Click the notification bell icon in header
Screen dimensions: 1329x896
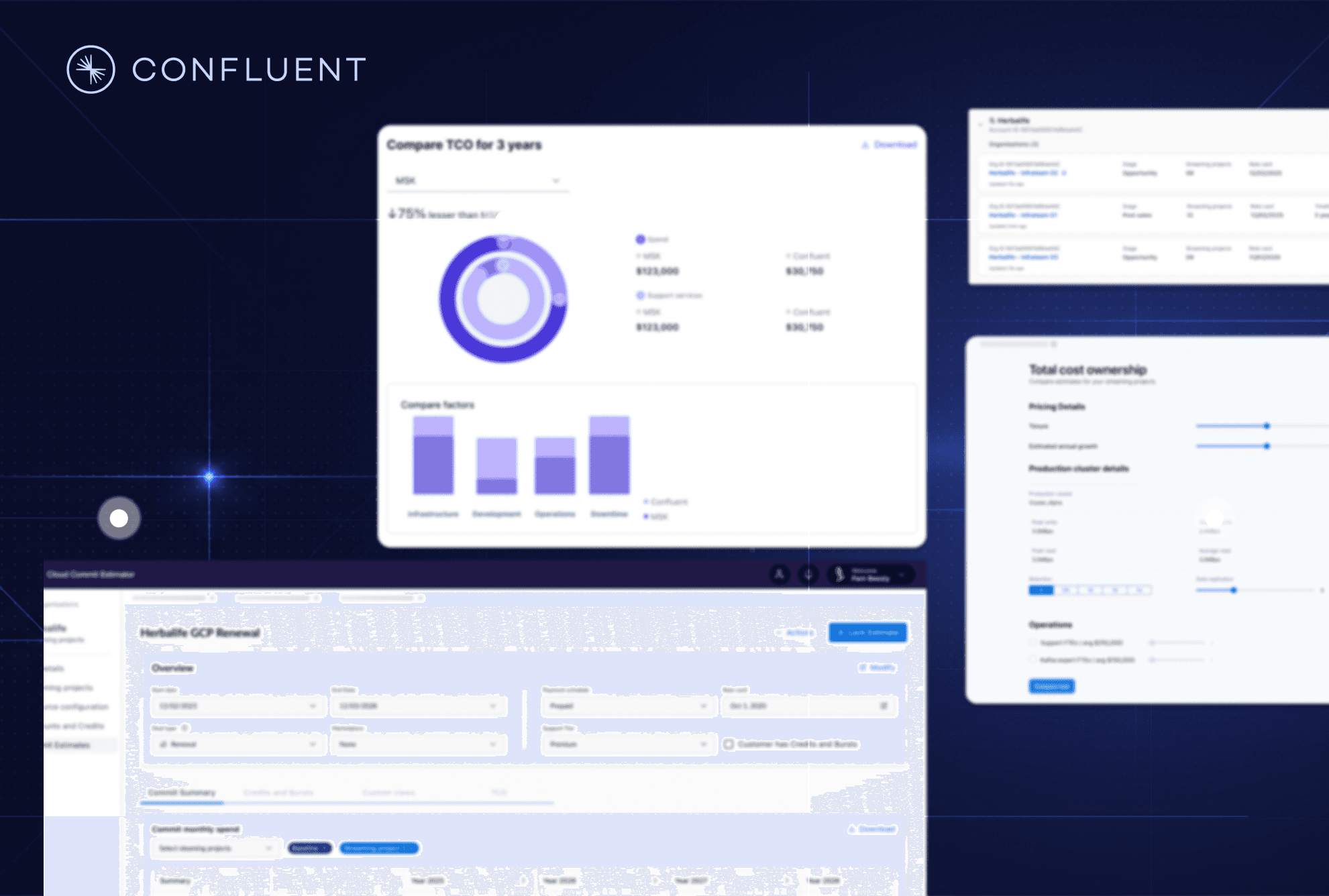(x=808, y=575)
